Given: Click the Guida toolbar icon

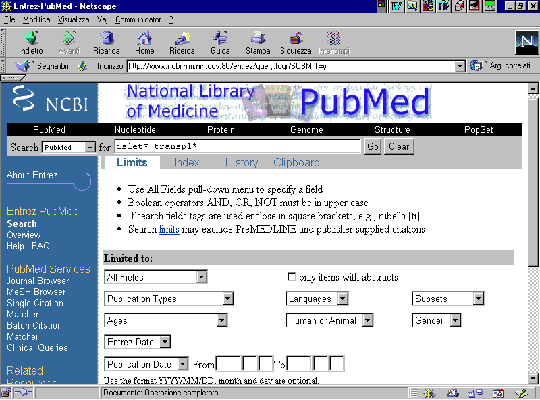Looking at the screenshot, I should tap(220, 39).
